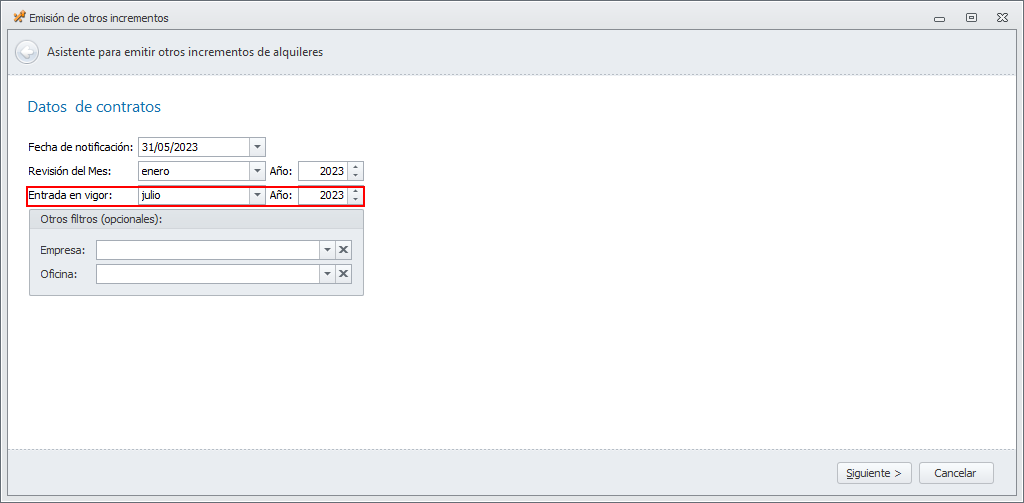Click the Otros filtros (opcionales) group header
Image resolution: width=1024 pixels, height=503 pixels.
click(x=197, y=219)
